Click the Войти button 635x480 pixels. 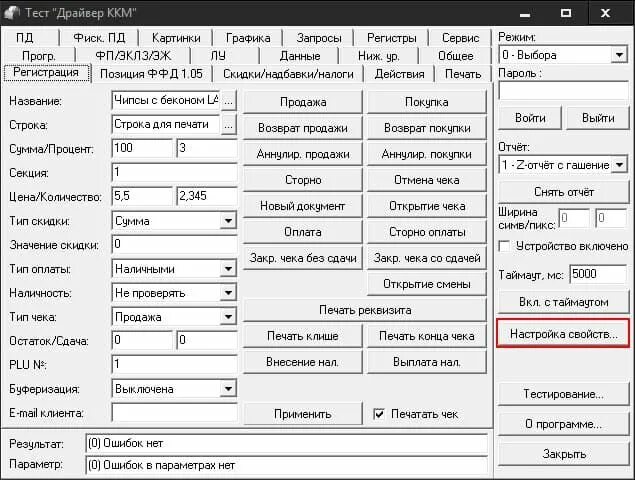pyautogui.click(x=530, y=118)
